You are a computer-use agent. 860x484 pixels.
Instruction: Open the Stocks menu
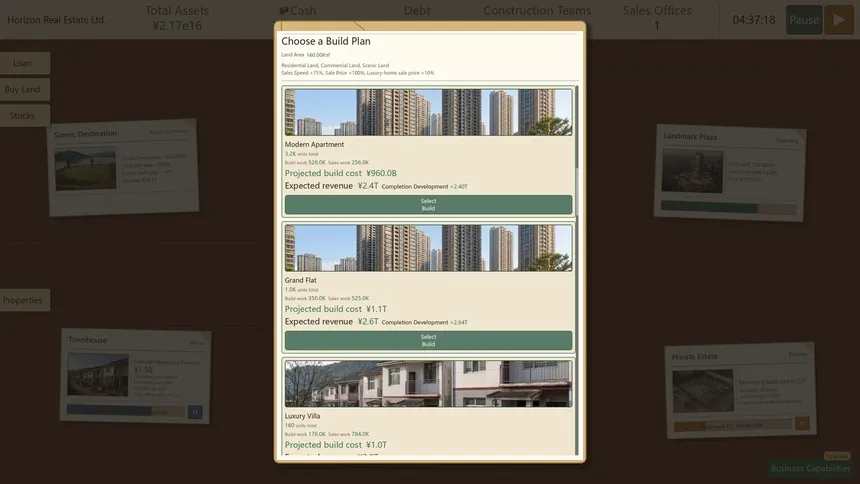coord(25,116)
